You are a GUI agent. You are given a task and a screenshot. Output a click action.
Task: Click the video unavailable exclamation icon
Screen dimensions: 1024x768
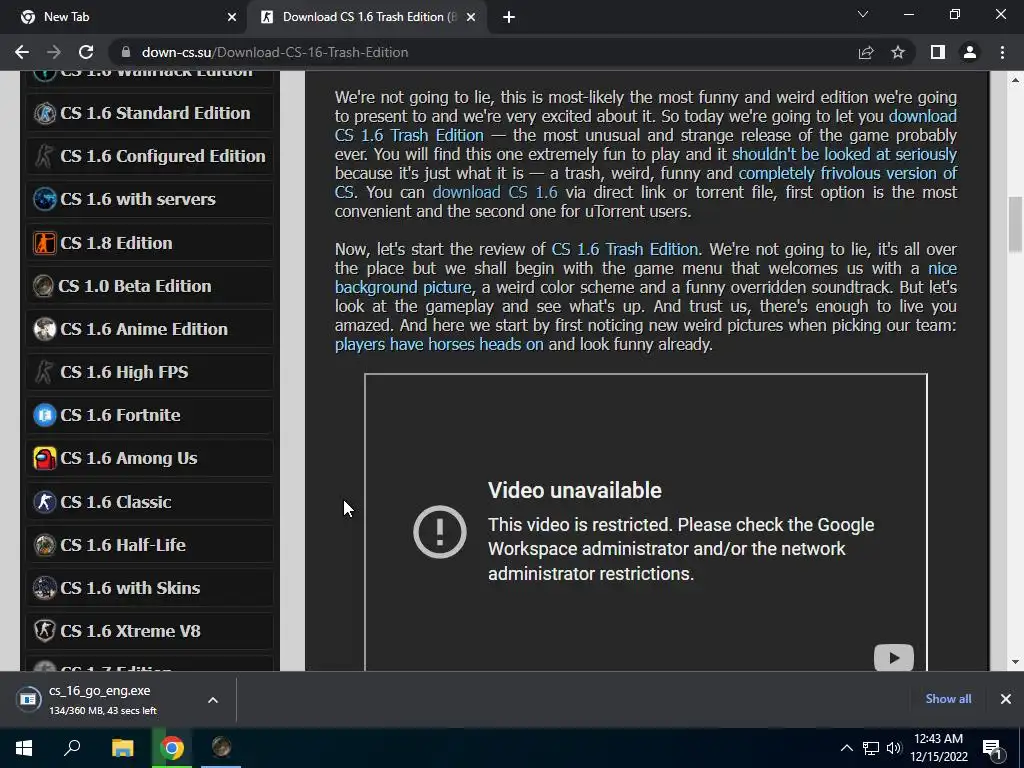[440, 532]
